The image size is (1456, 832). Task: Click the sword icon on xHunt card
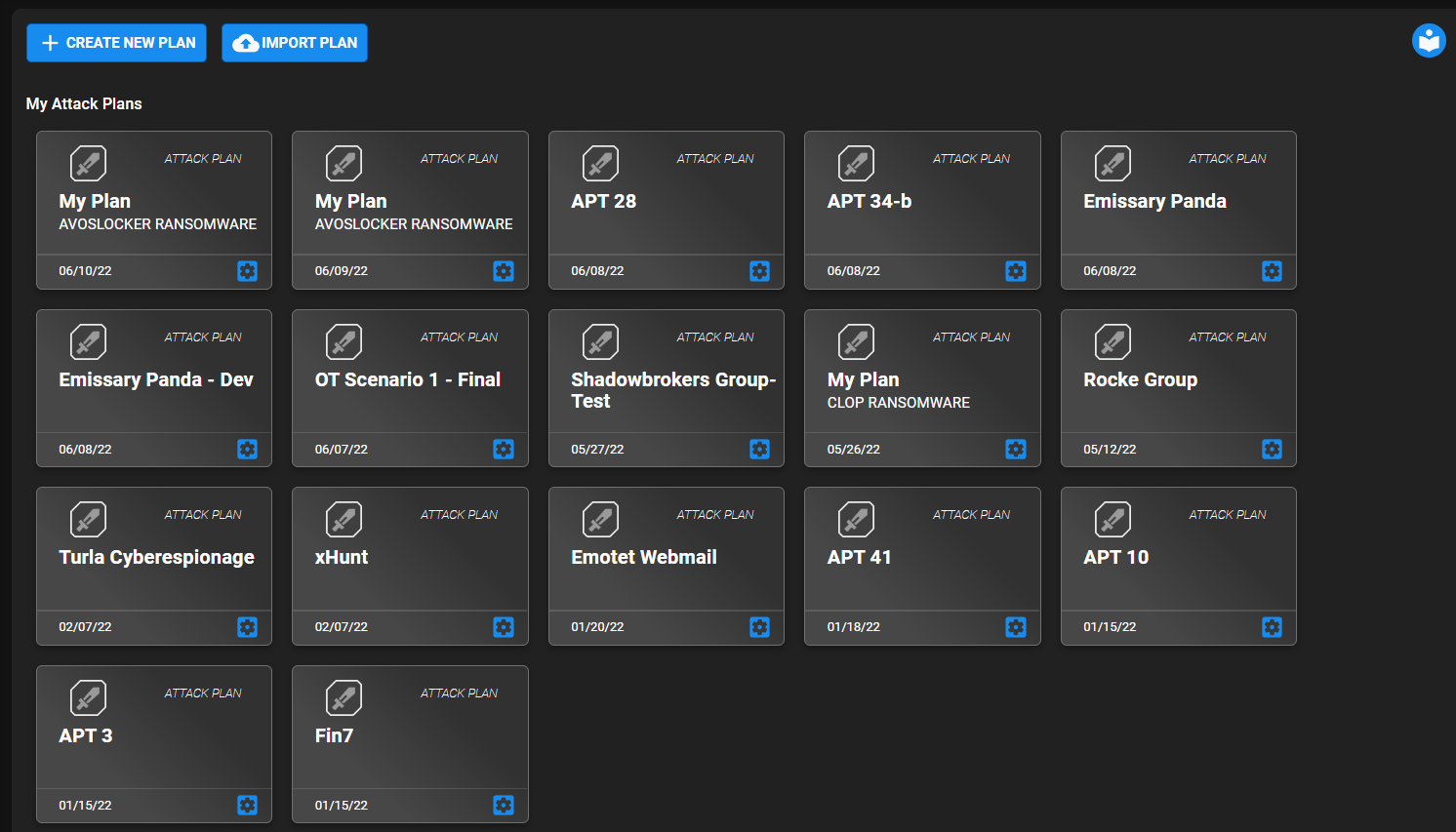point(344,519)
